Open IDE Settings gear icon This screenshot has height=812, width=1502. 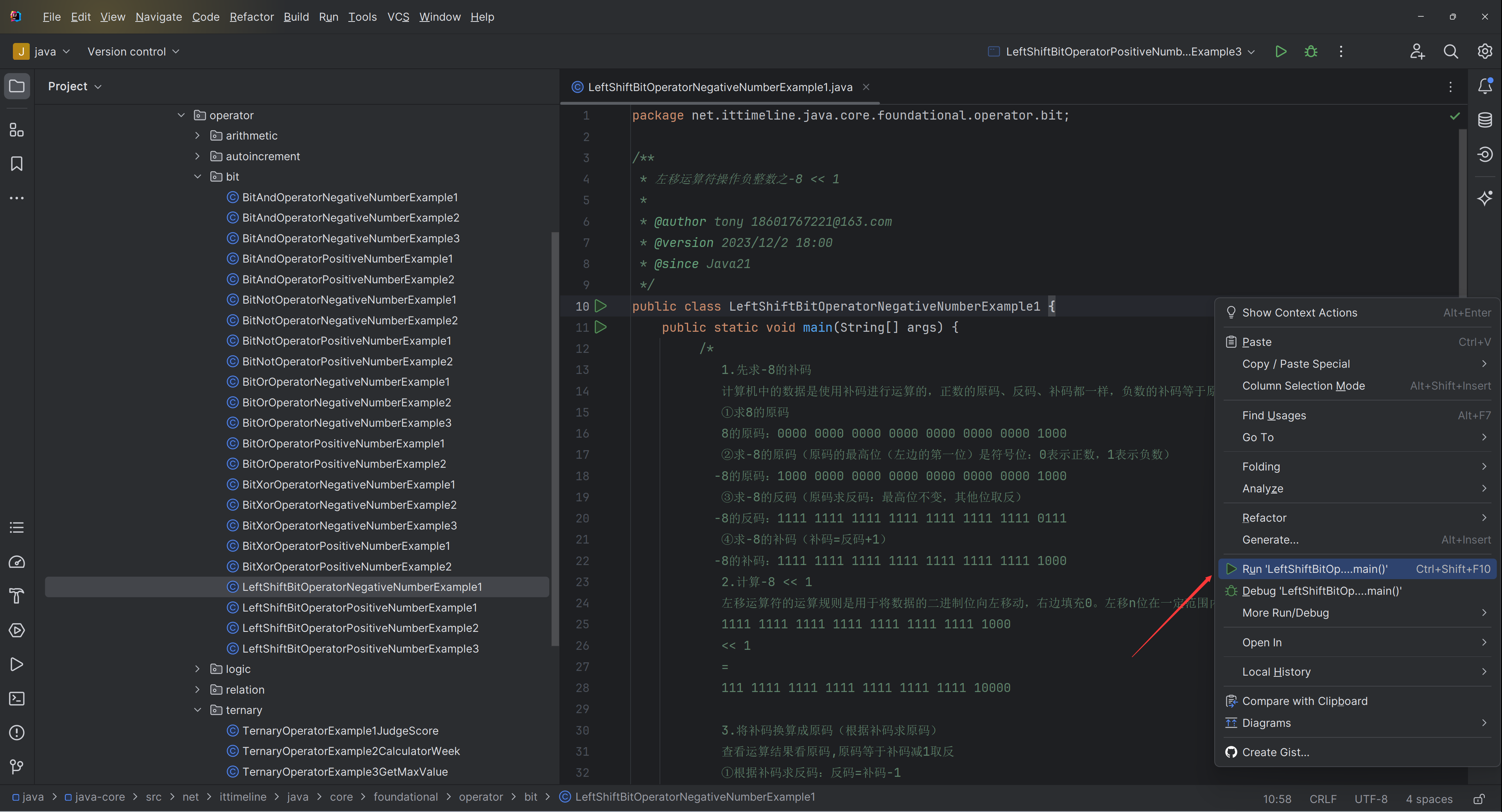click(x=1484, y=51)
